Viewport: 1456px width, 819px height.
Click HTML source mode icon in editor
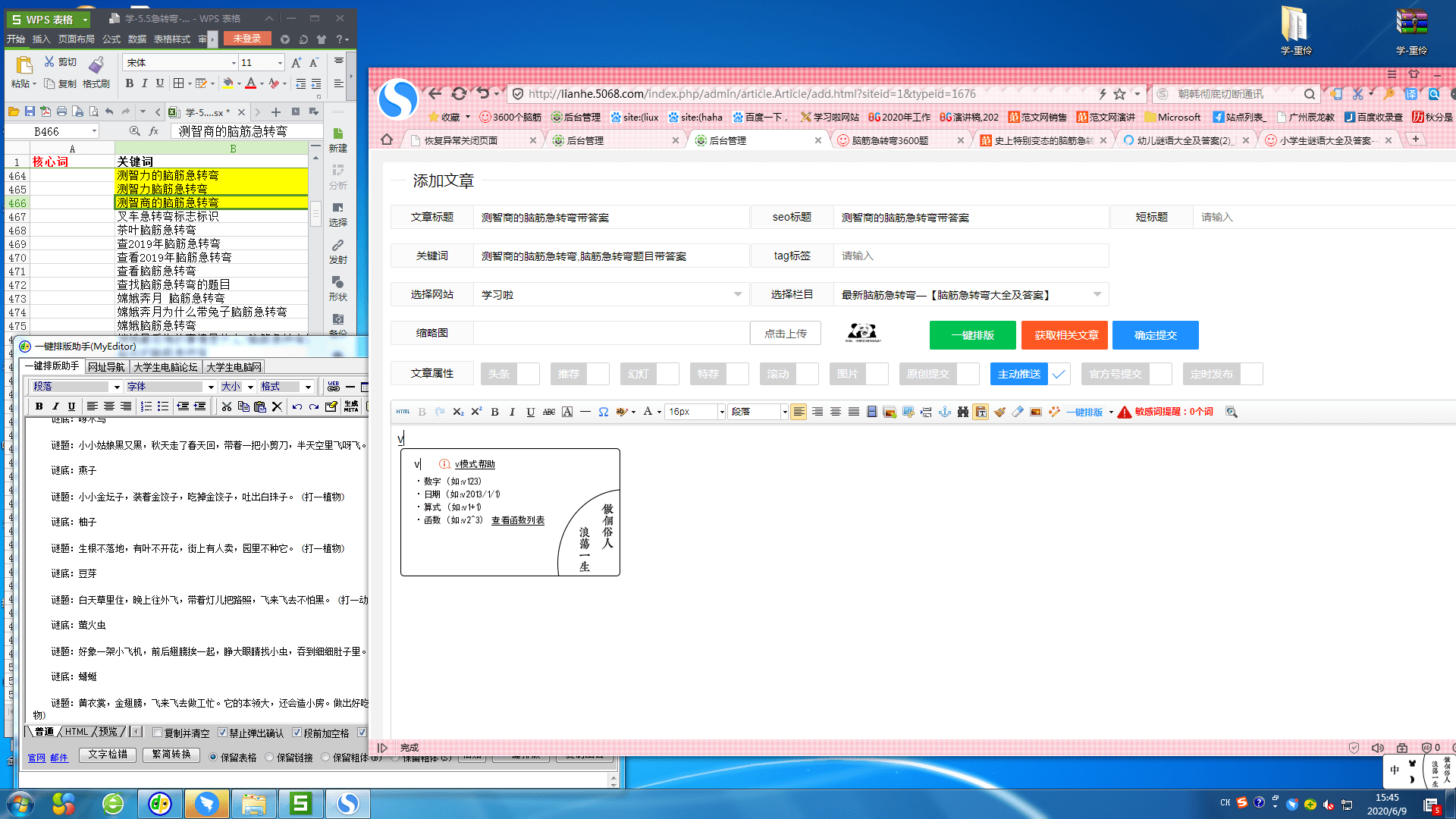pyautogui.click(x=403, y=412)
